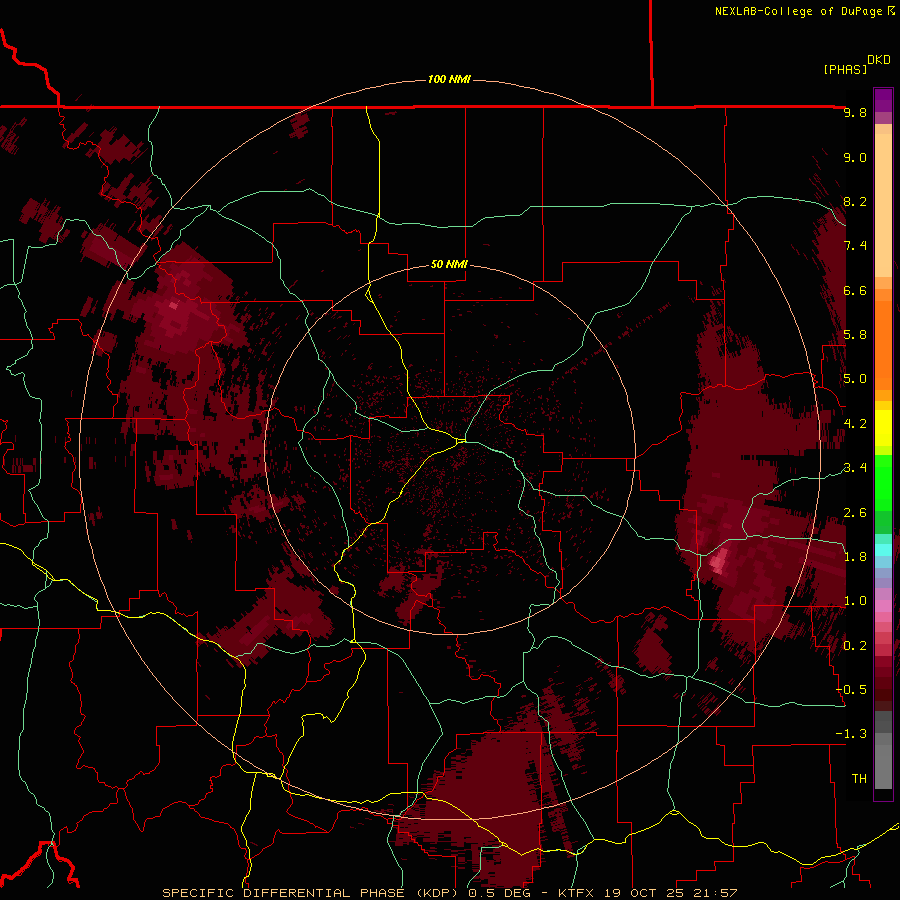Viewport: 900px width, 900px height.
Task: Click the -0.5 value on the legend
Action: point(851,690)
